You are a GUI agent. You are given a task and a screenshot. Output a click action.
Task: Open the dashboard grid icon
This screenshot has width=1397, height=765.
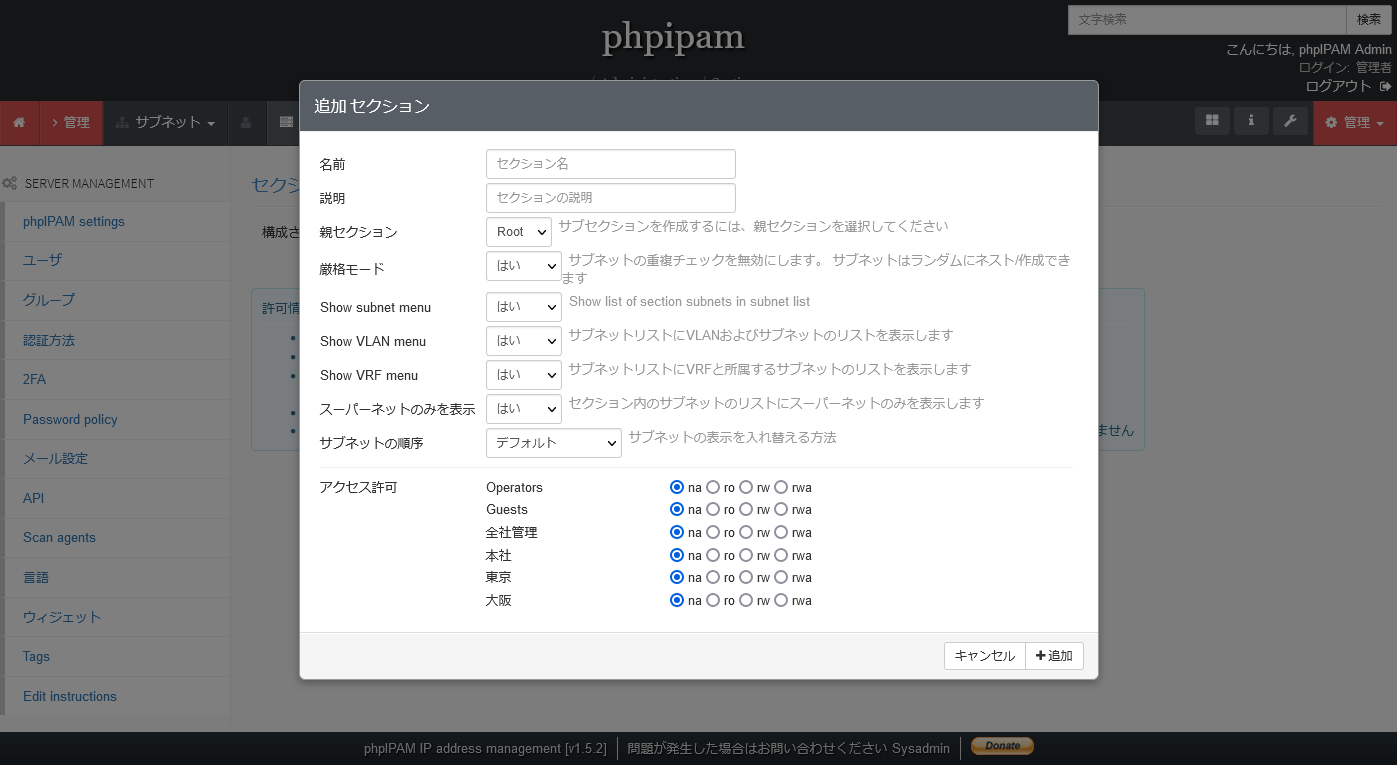pyautogui.click(x=1212, y=121)
